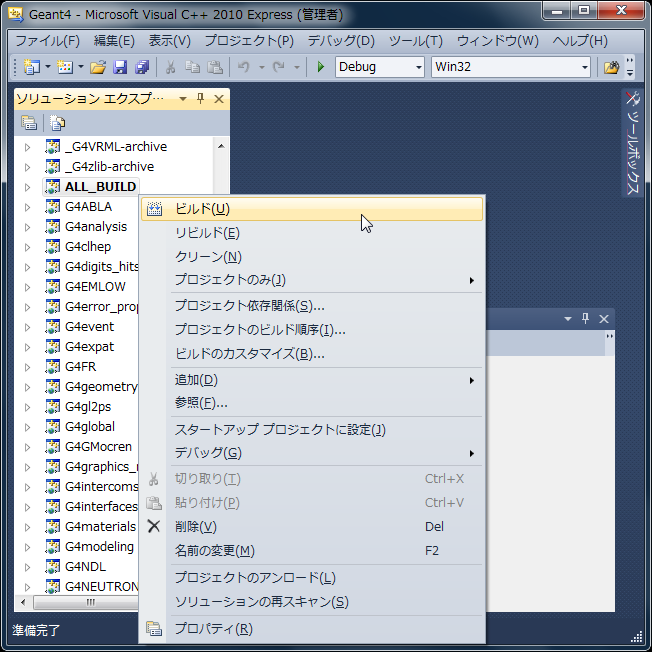Open the Debug configuration dropdown
This screenshot has width=652, height=652.
pos(419,67)
